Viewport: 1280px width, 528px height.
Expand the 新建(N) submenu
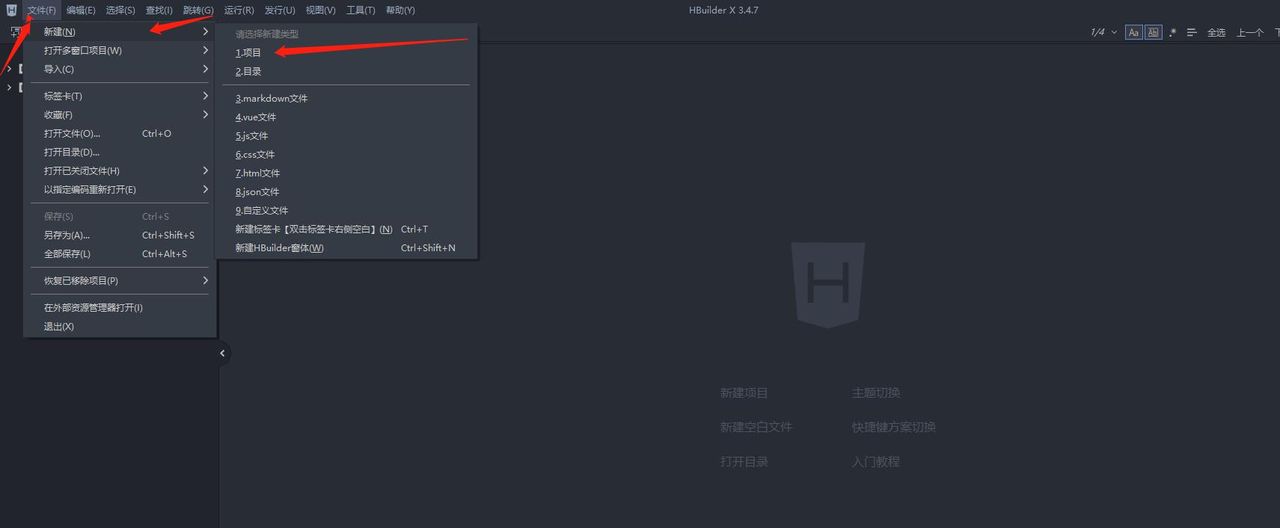click(120, 32)
